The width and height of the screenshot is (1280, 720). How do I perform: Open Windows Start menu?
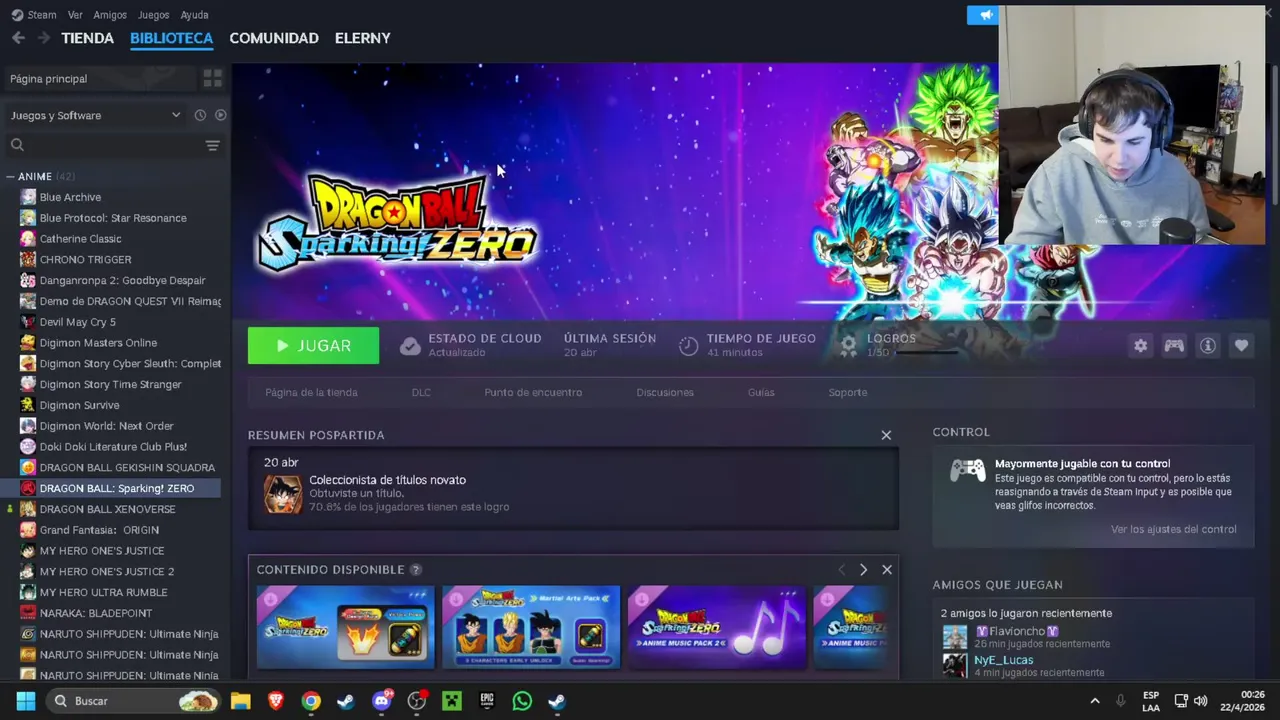[25, 701]
